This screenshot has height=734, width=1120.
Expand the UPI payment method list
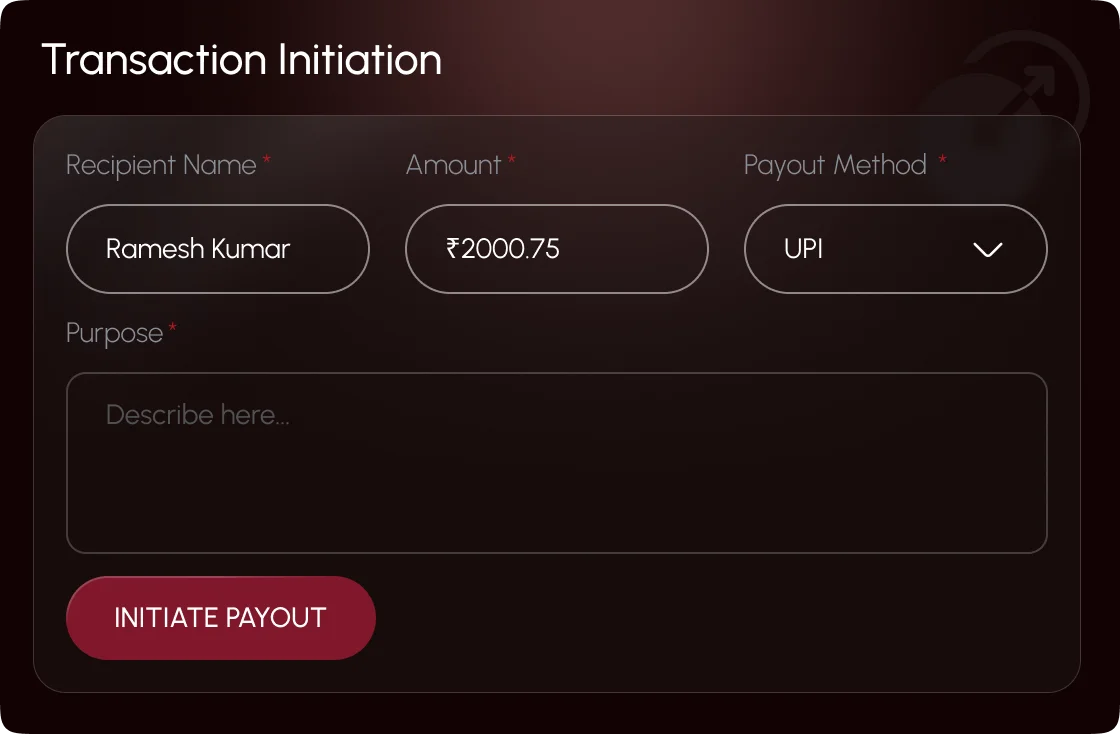pyautogui.click(x=895, y=249)
